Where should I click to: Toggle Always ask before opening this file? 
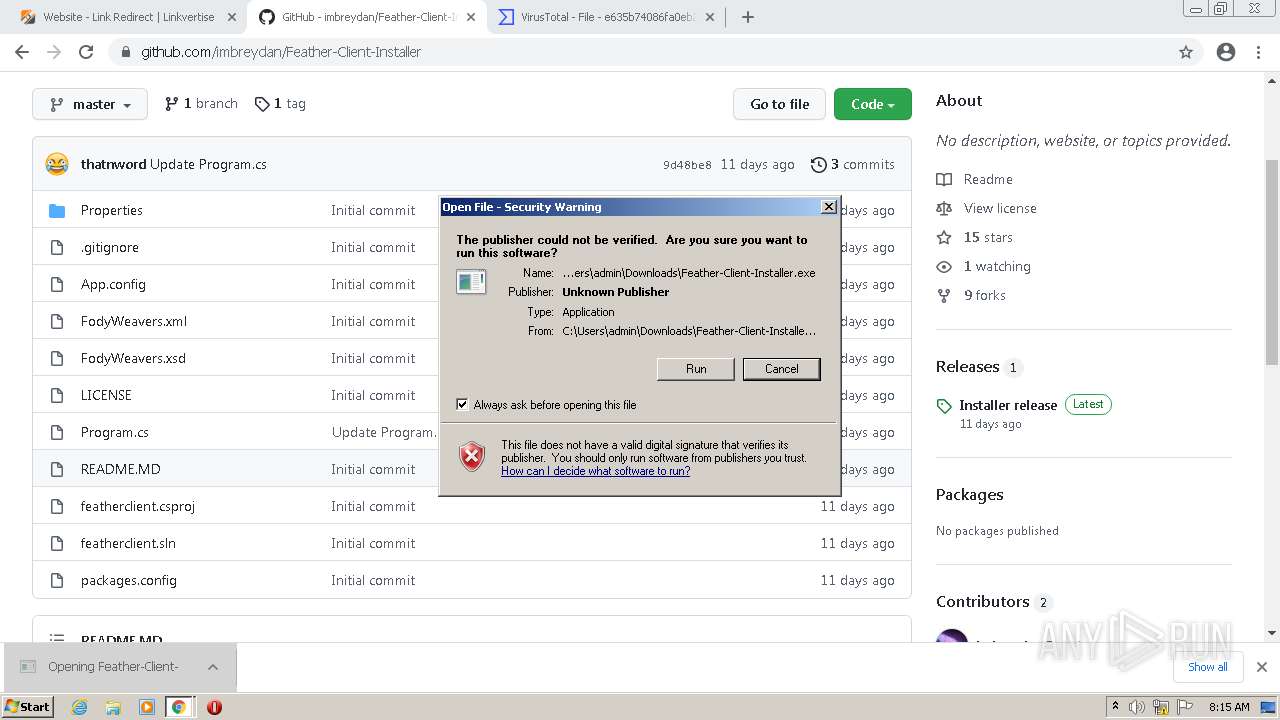coord(462,405)
